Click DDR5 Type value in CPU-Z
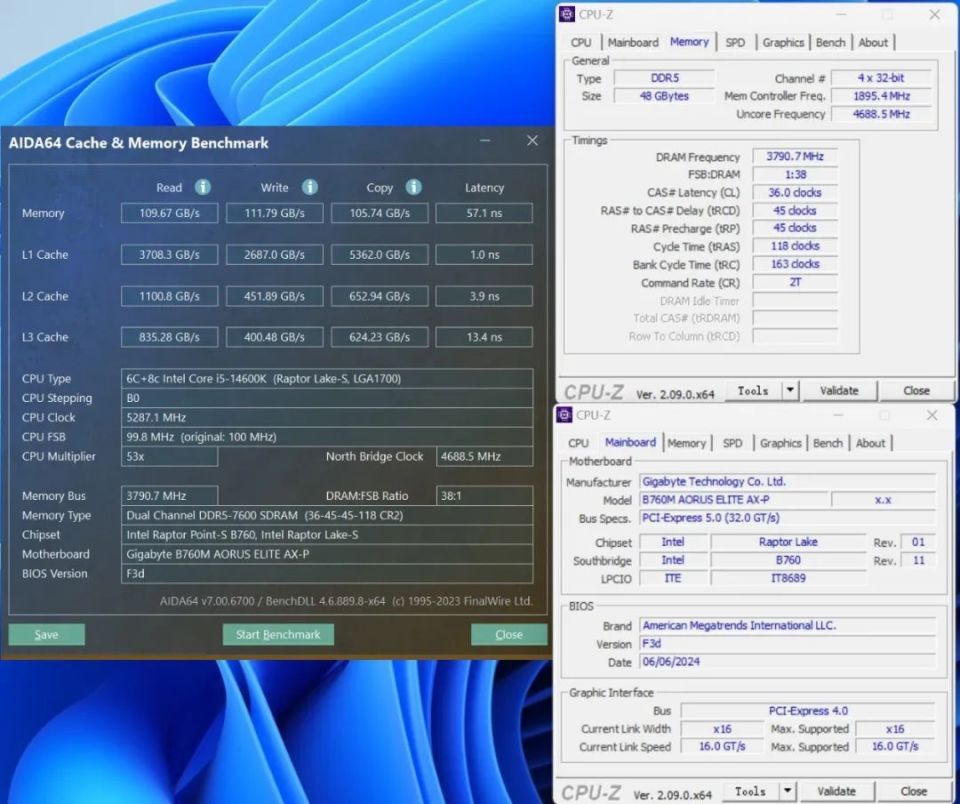 click(664, 78)
